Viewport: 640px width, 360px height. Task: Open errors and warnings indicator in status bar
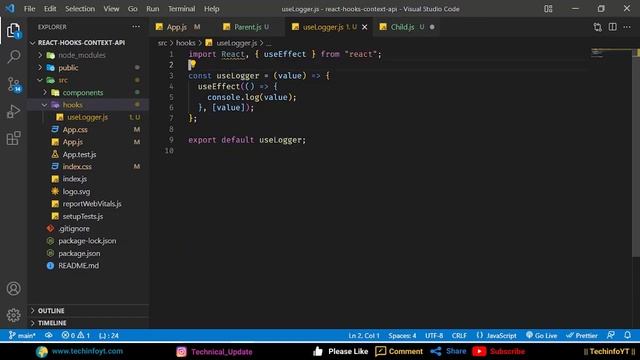click(x=76, y=336)
